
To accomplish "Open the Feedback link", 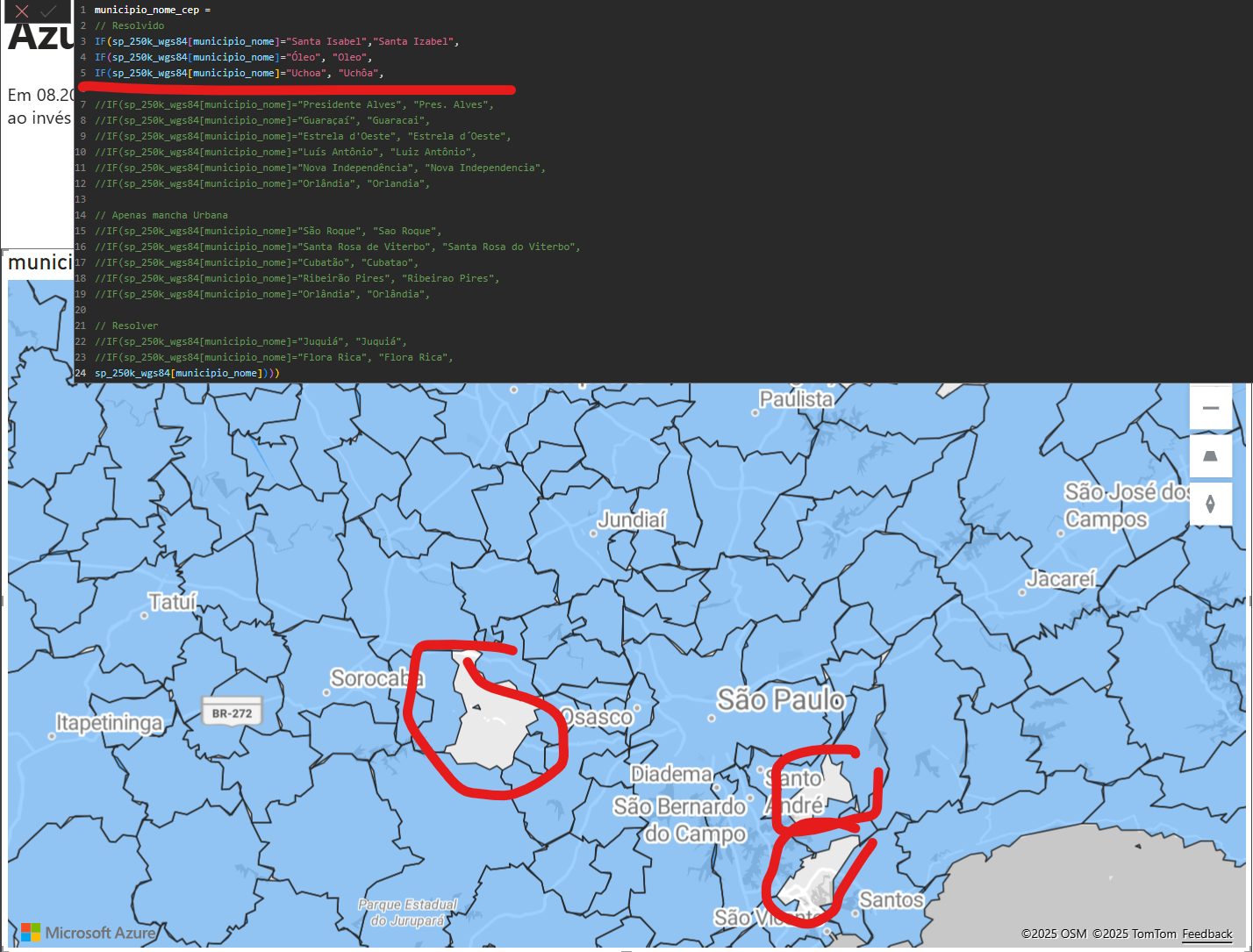I will (x=1206, y=934).
